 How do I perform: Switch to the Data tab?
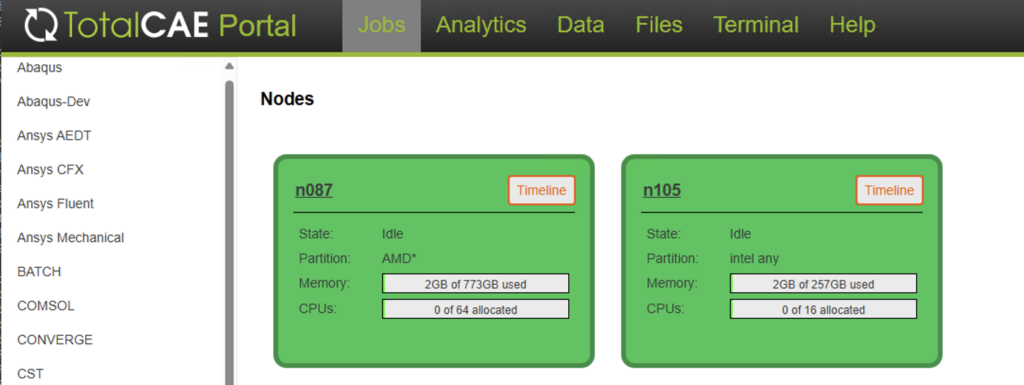pos(581,25)
